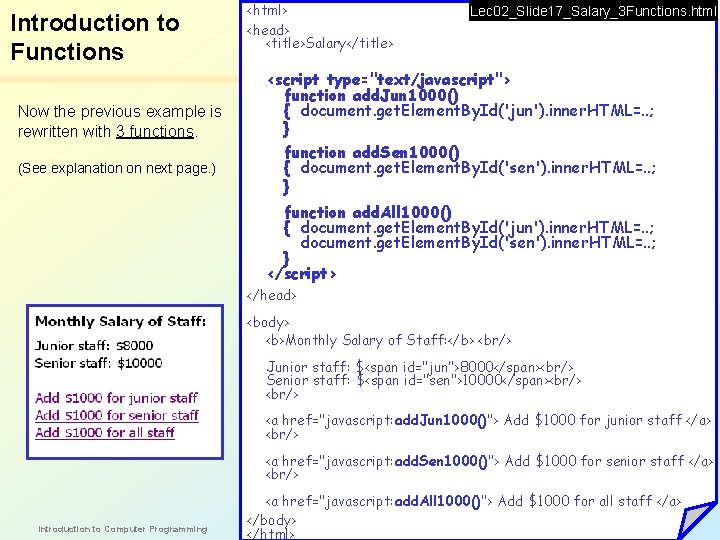Click the span id="sen" code line
The width and height of the screenshot is (720, 540).
(x=423, y=380)
